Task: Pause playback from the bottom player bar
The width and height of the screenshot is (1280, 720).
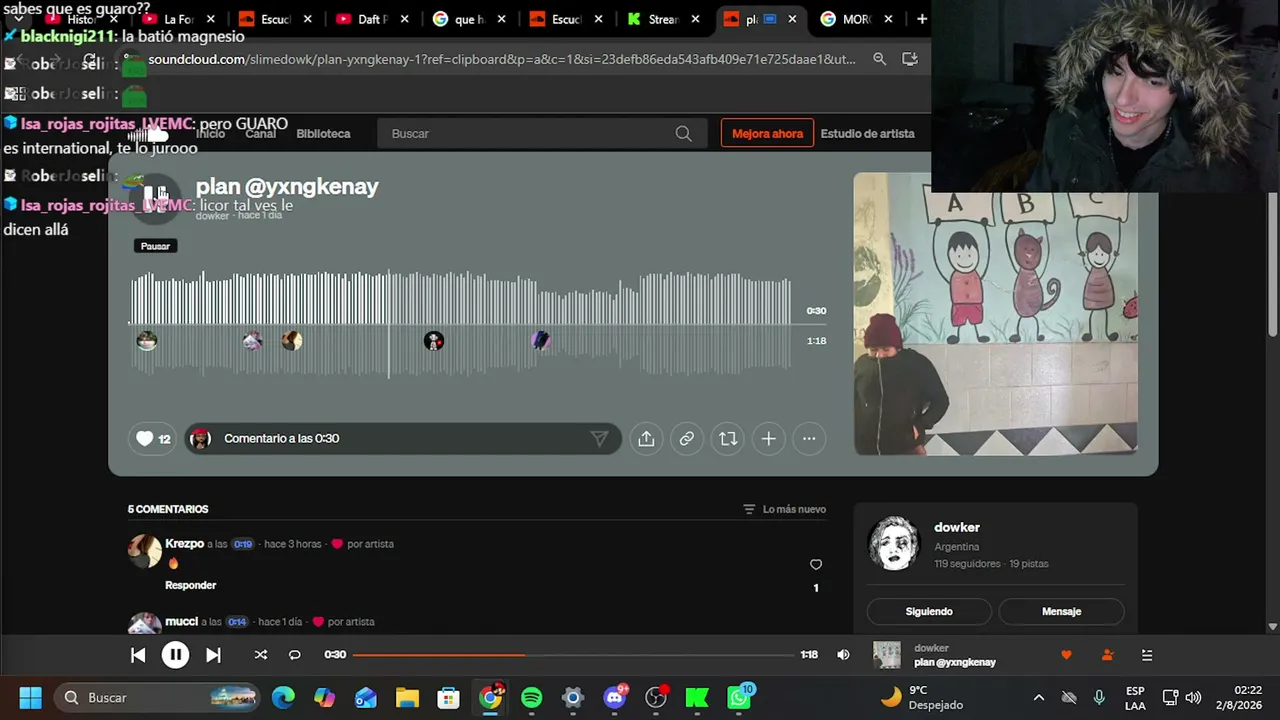Action: [x=175, y=655]
